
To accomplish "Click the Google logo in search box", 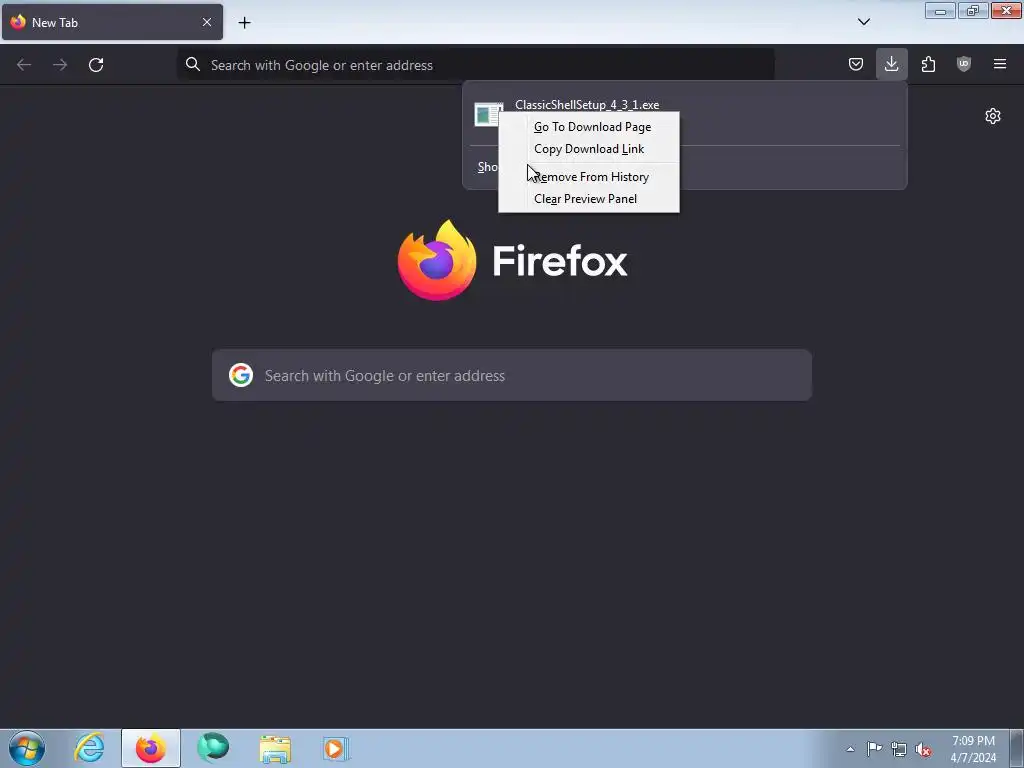I will point(241,376).
